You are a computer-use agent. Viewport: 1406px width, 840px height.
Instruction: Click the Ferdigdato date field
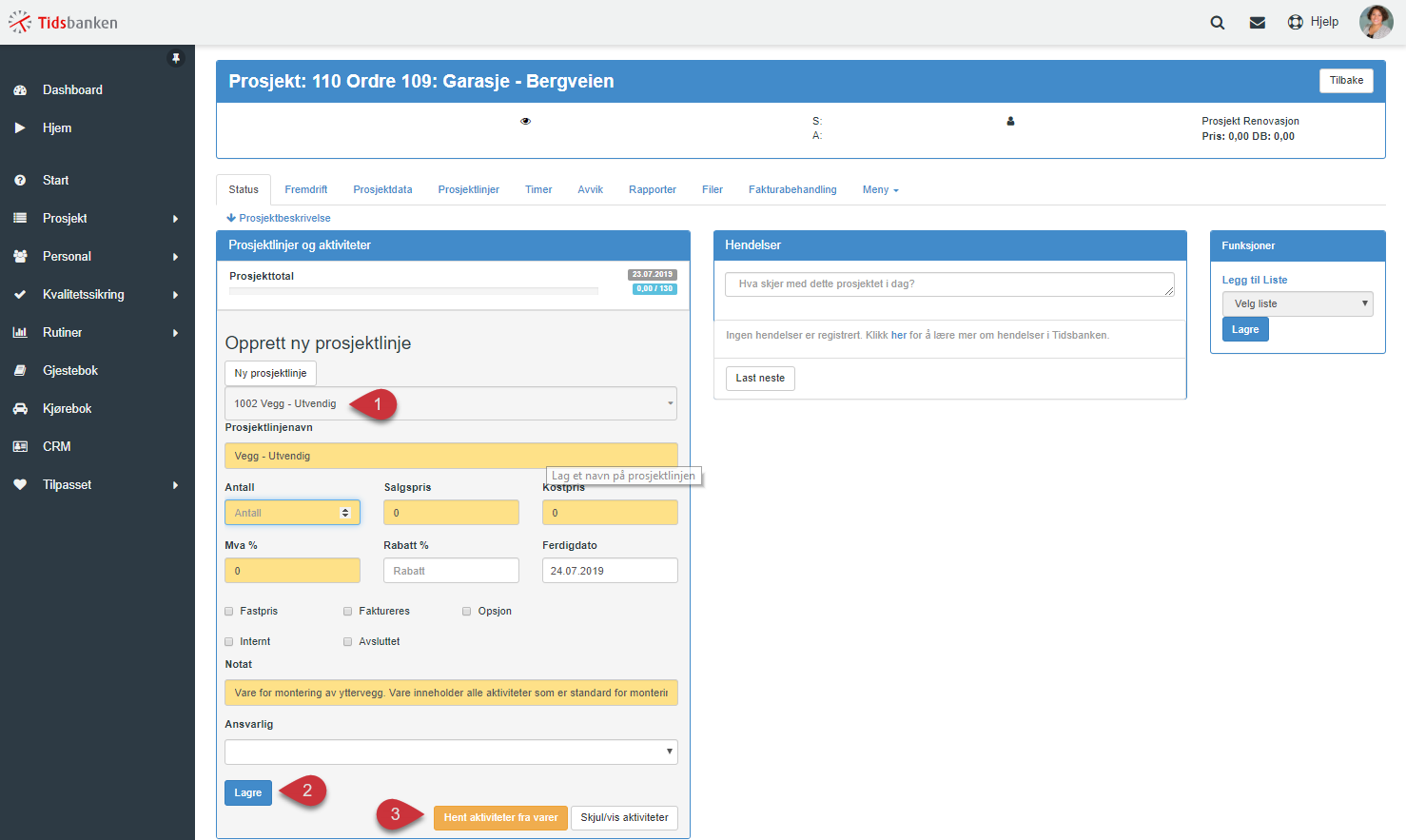click(x=610, y=571)
